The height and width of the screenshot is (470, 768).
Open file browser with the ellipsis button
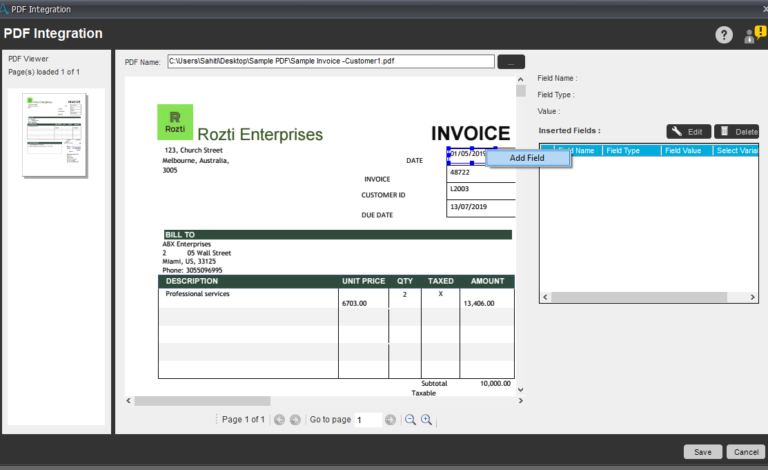coord(510,62)
